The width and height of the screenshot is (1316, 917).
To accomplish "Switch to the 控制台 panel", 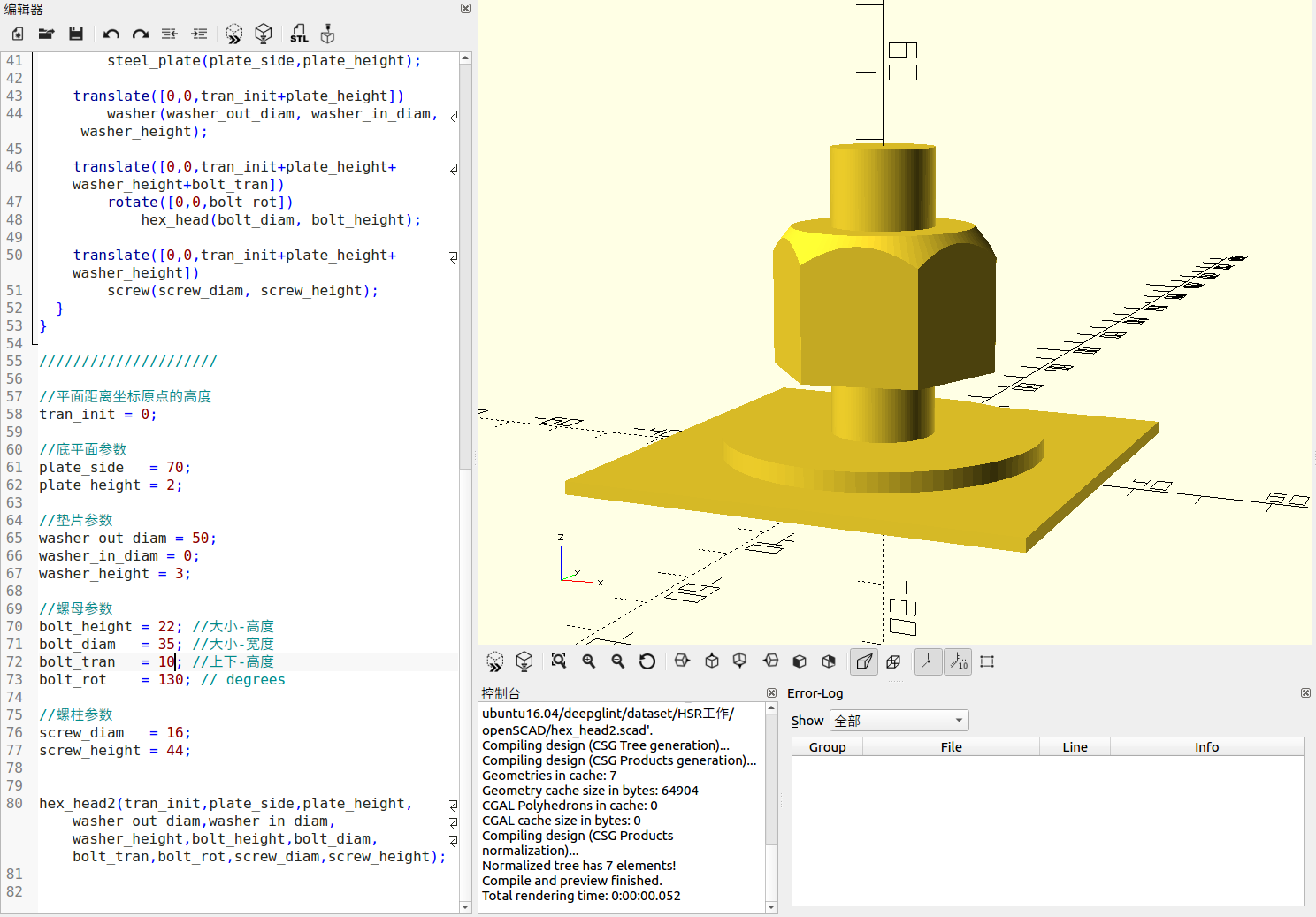I will (501, 693).
